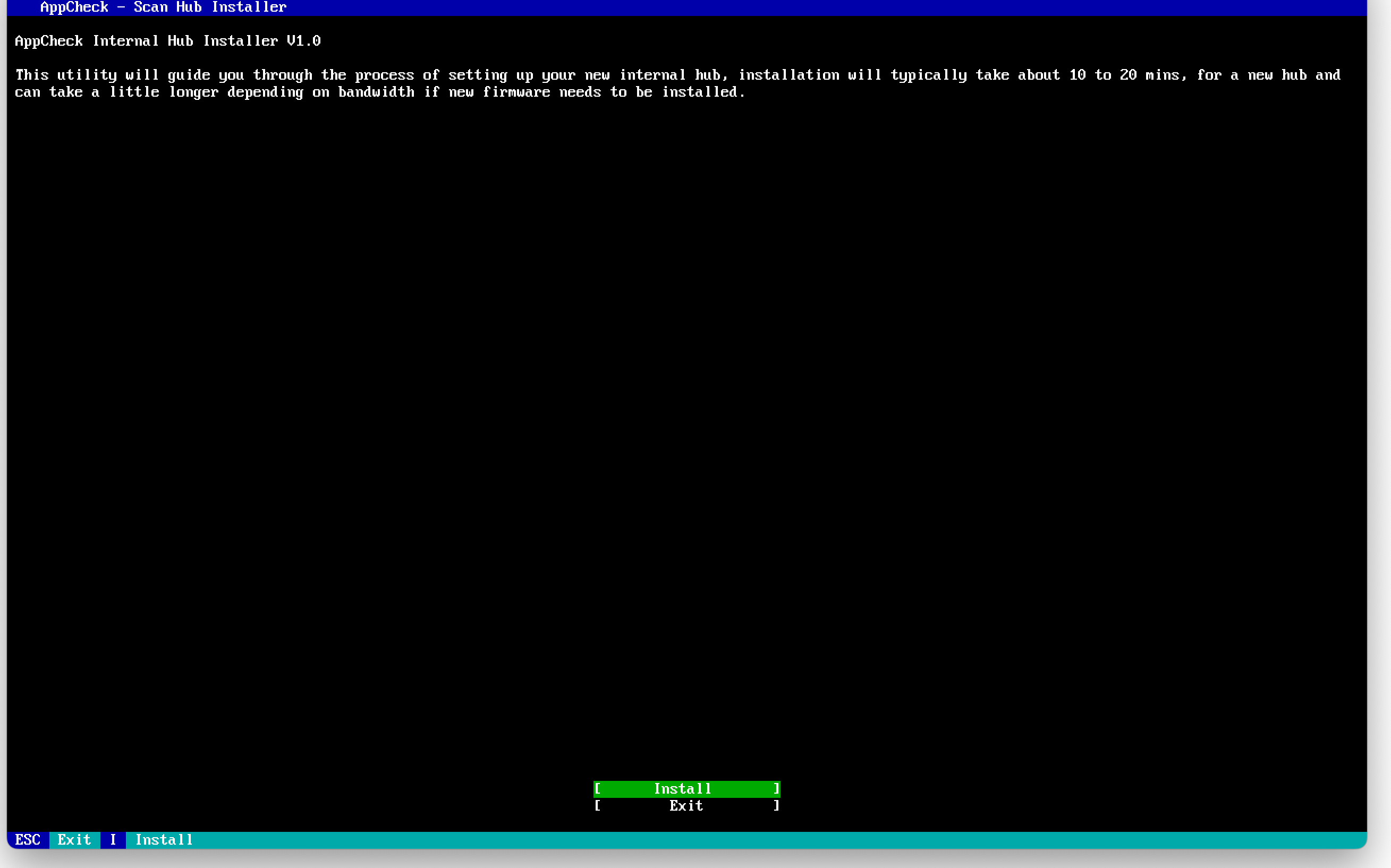Choose the Exit button below Install
This screenshot has height=868, width=1391.
686,806
